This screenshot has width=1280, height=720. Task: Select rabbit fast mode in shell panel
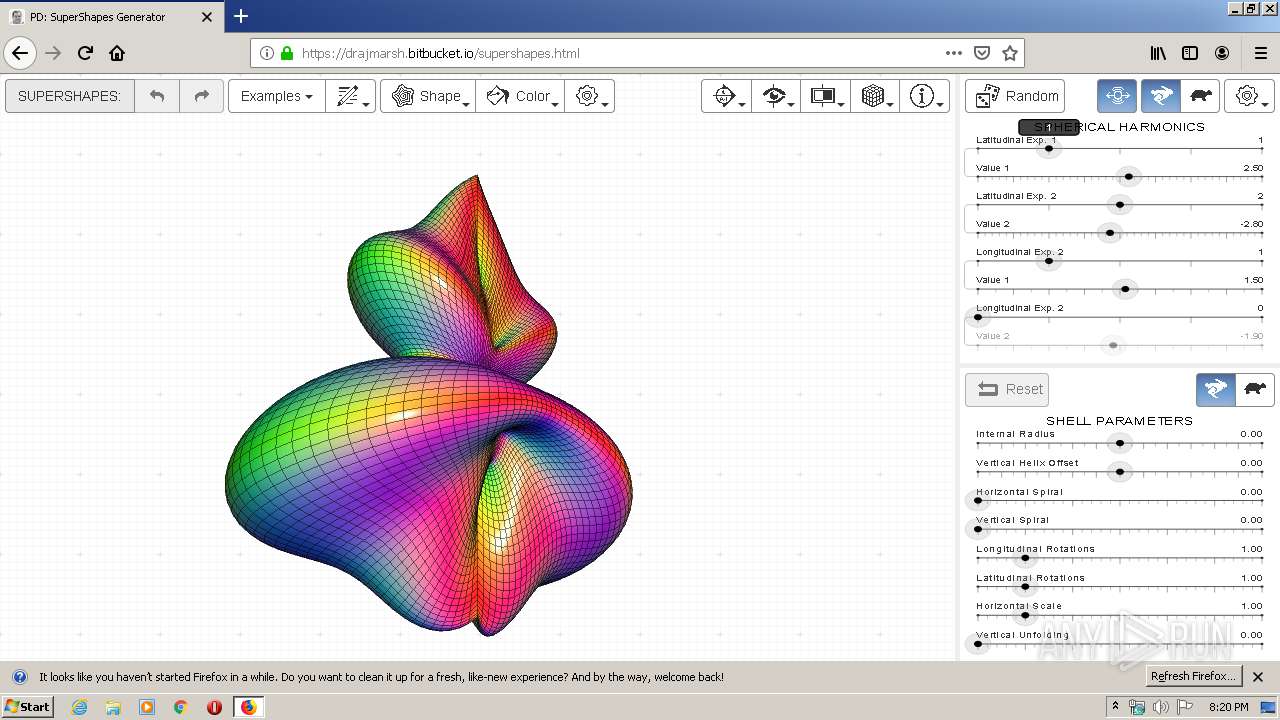pyautogui.click(x=1216, y=389)
